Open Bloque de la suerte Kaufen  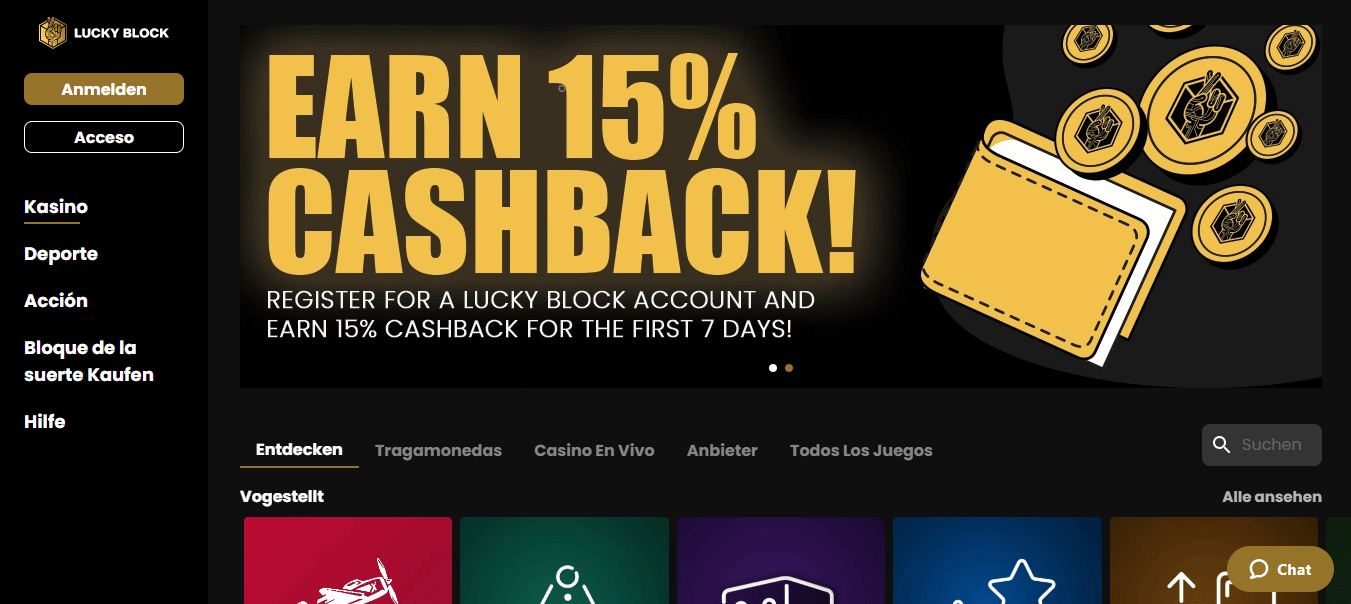[89, 361]
